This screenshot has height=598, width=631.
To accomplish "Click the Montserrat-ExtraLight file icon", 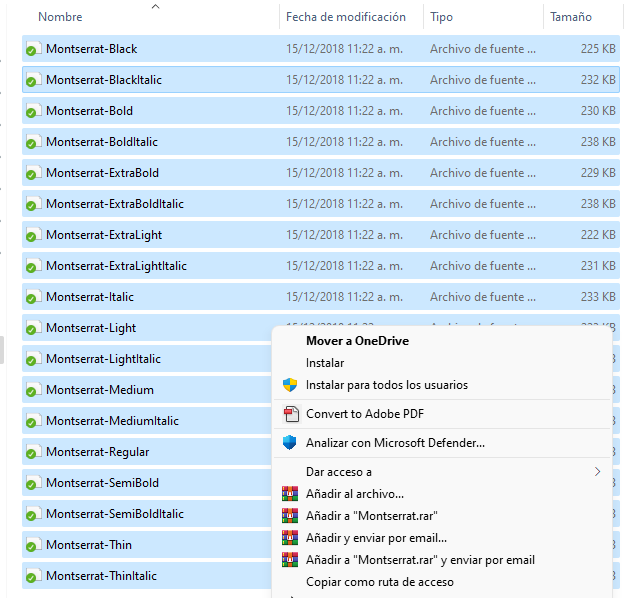I will [x=33, y=235].
